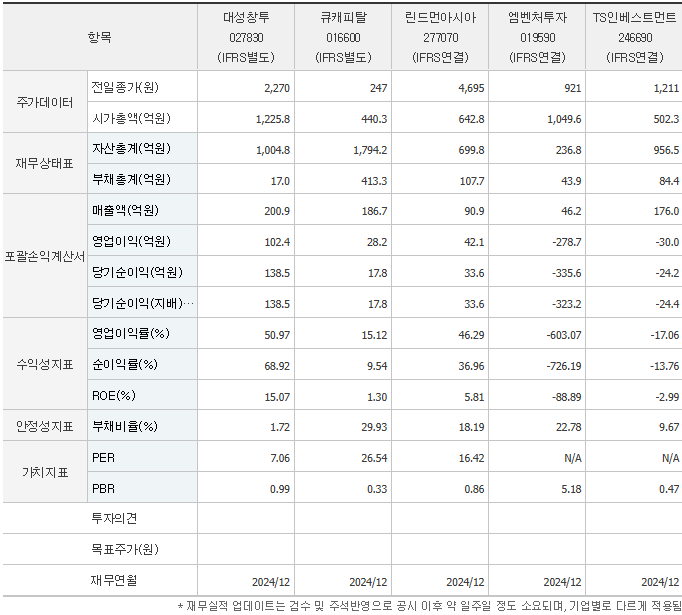Click the 투자의견 row label
The image size is (682, 615).
114,518
